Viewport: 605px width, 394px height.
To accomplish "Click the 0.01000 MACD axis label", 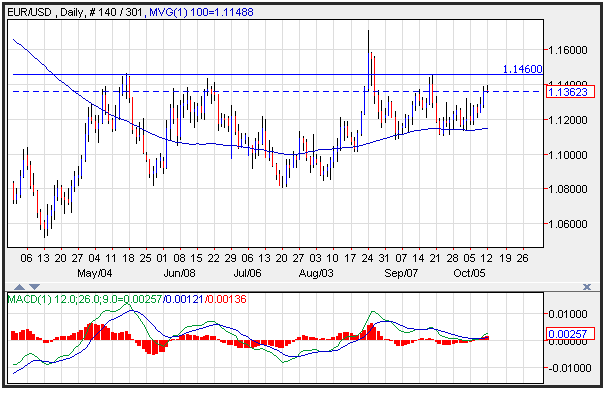I will (568, 314).
